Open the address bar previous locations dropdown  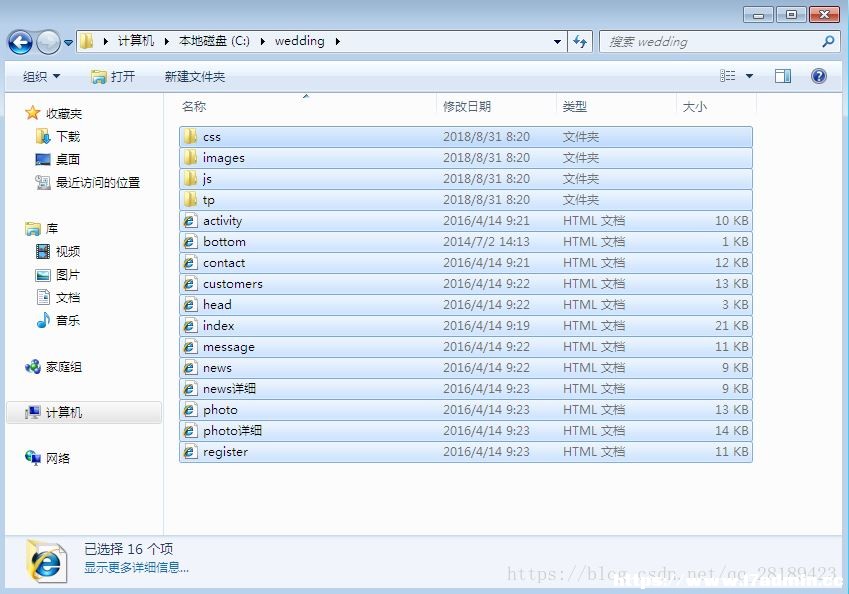[557, 42]
